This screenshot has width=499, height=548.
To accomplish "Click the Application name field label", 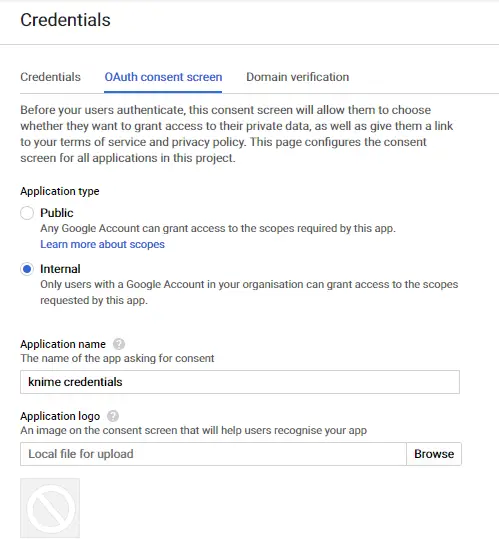I will [63, 344].
